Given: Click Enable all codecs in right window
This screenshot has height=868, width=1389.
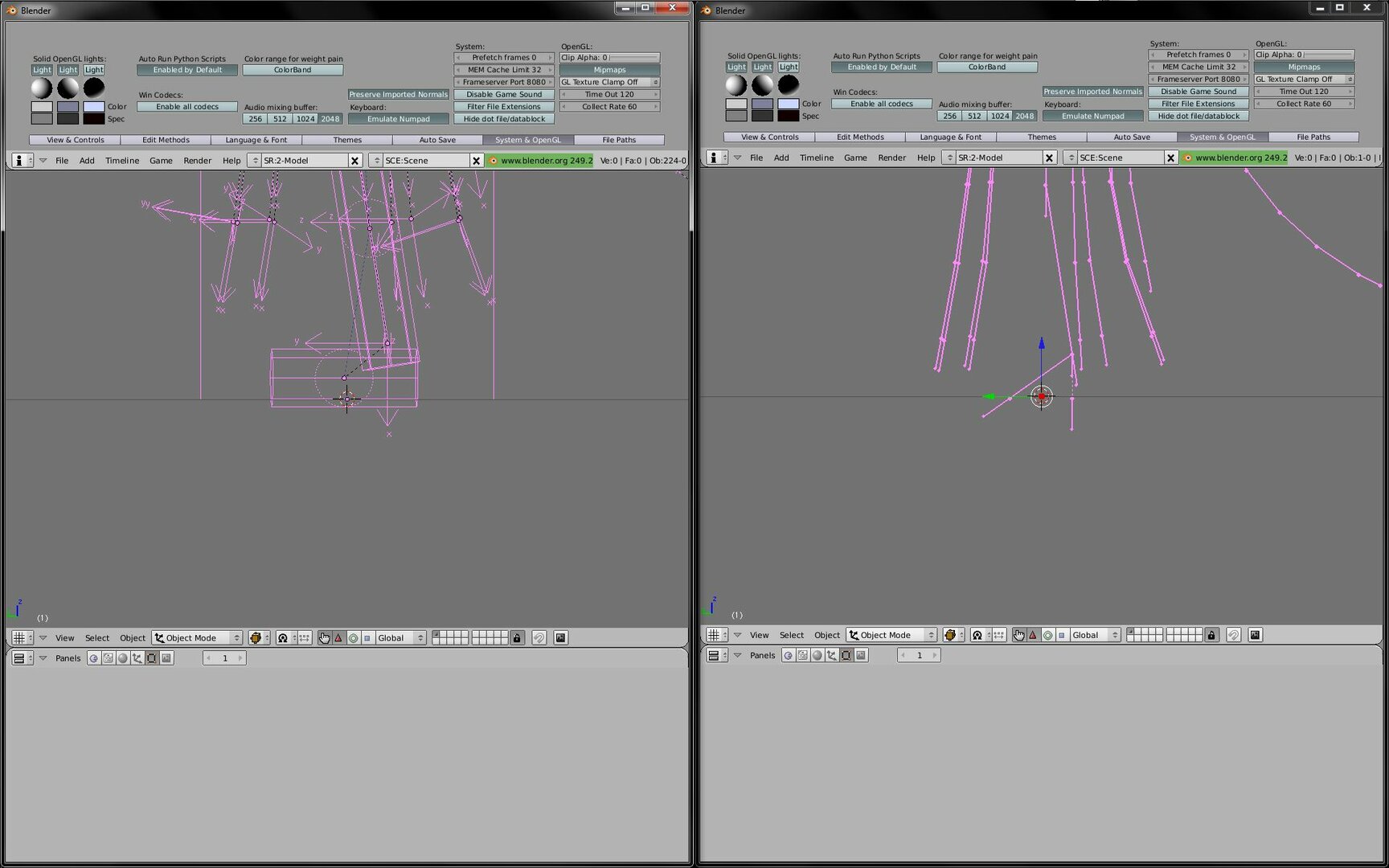Looking at the screenshot, I should pyautogui.click(x=882, y=104).
